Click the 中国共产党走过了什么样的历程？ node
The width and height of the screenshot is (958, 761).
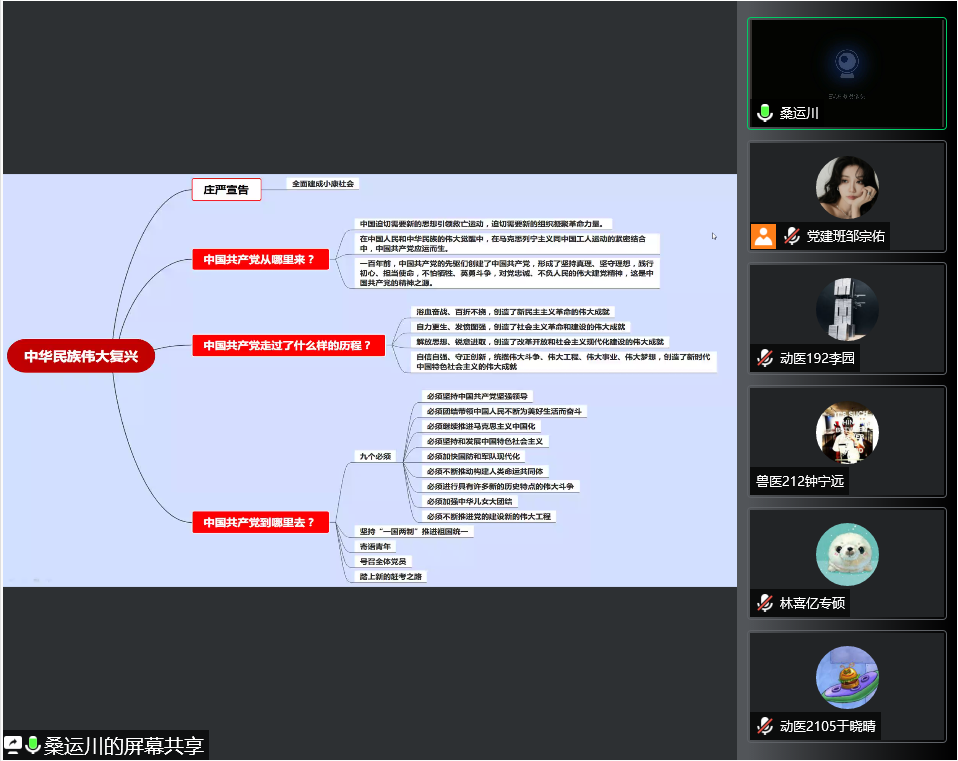(287, 346)
